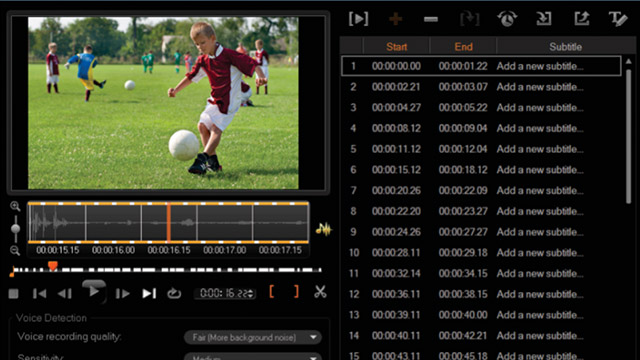The height and width of the screenshot is (360, 640).
Task: Click Start time 00:00:28.11
Action: (396, 253)
